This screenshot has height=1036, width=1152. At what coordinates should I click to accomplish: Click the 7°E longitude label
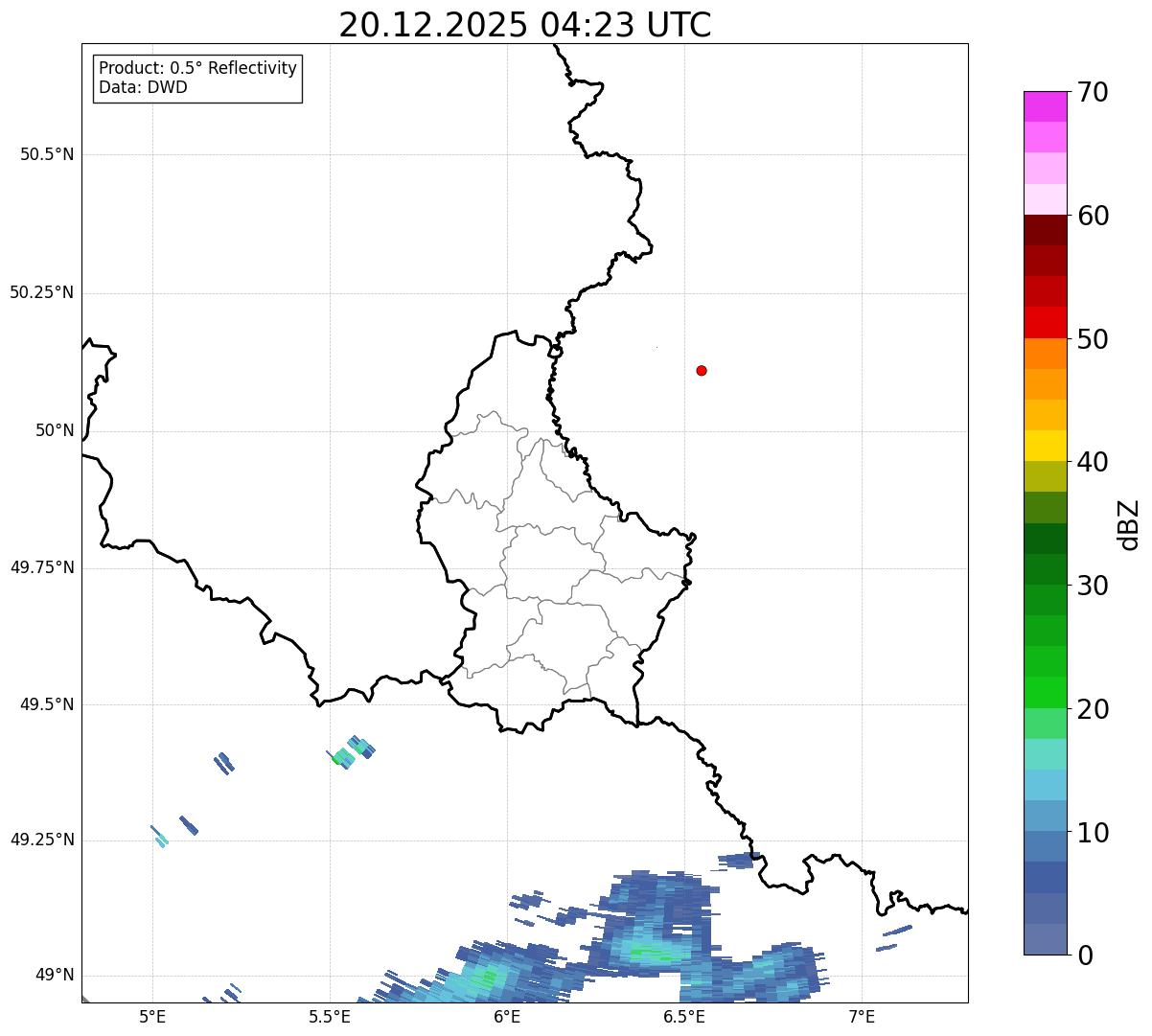(862, 1017)
